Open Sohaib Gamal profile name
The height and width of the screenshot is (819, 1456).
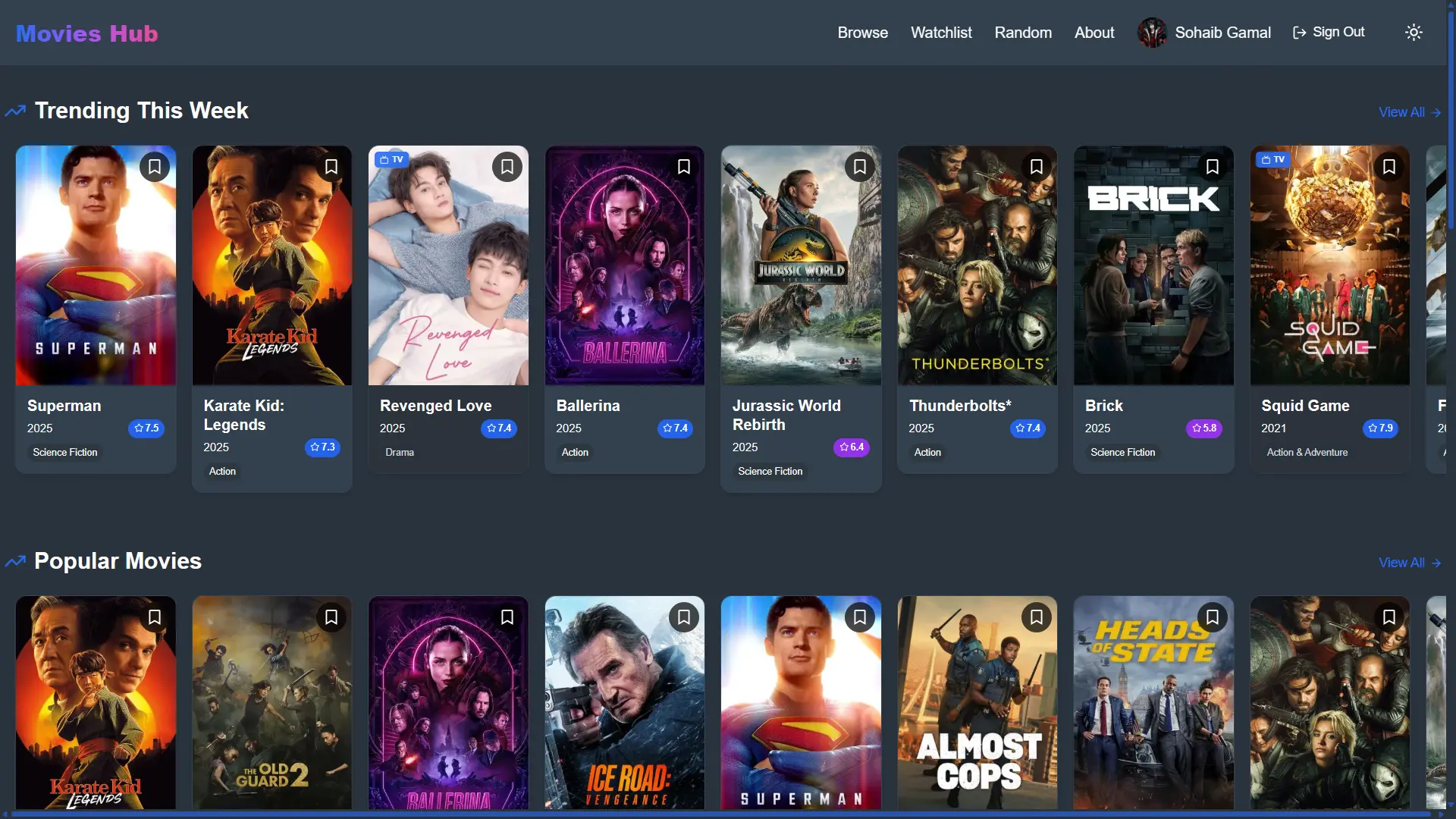coord(1222,33)
